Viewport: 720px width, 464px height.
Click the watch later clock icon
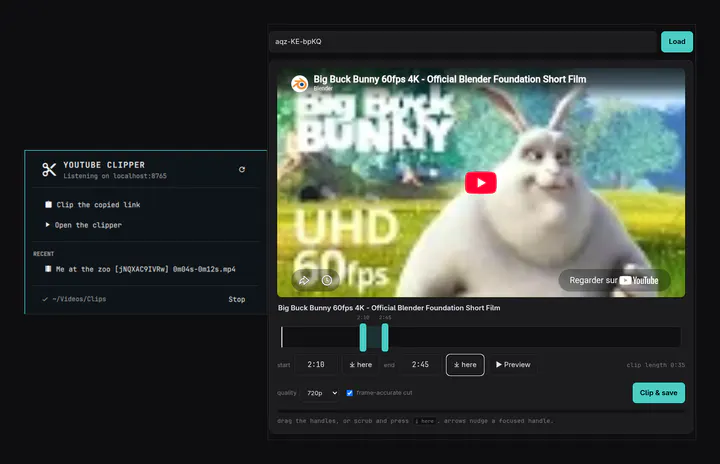point(327,280)
